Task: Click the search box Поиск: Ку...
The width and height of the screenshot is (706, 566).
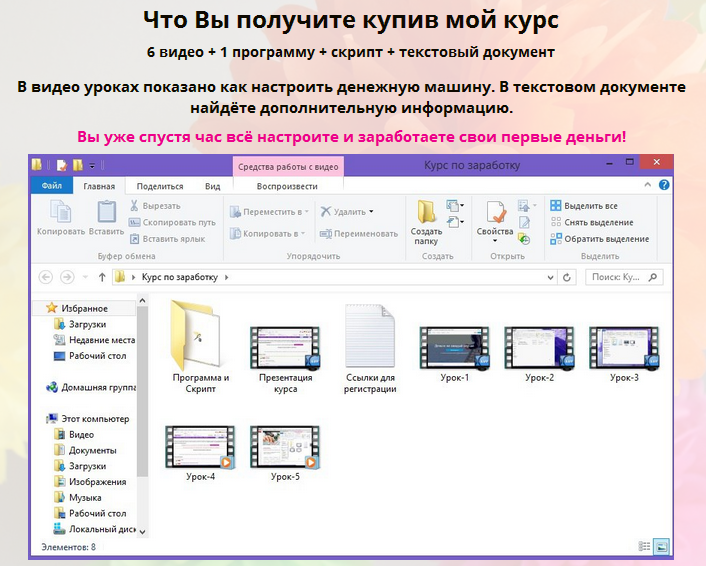Action: pos(624,277)
